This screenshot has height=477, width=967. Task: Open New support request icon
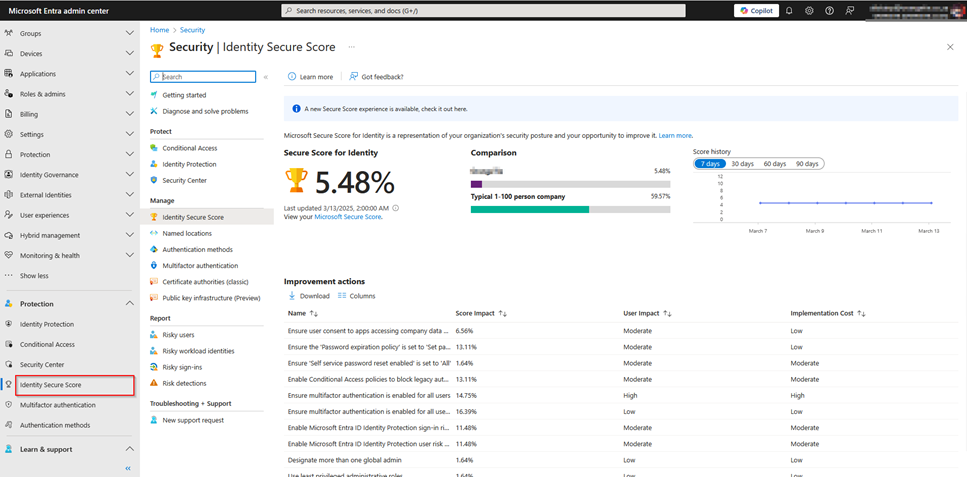click(154, 420)
